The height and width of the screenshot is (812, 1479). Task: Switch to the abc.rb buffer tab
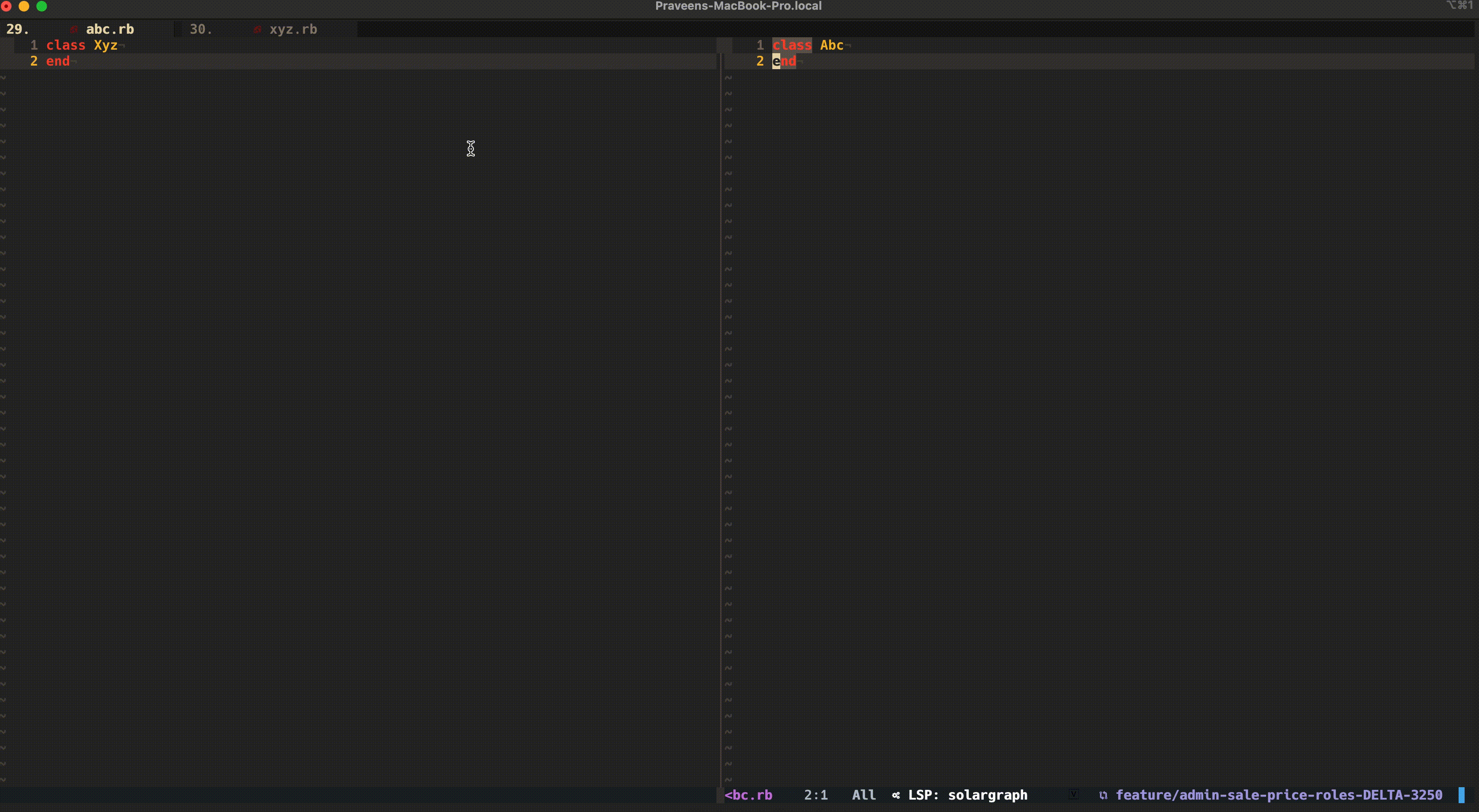[110, 29]
